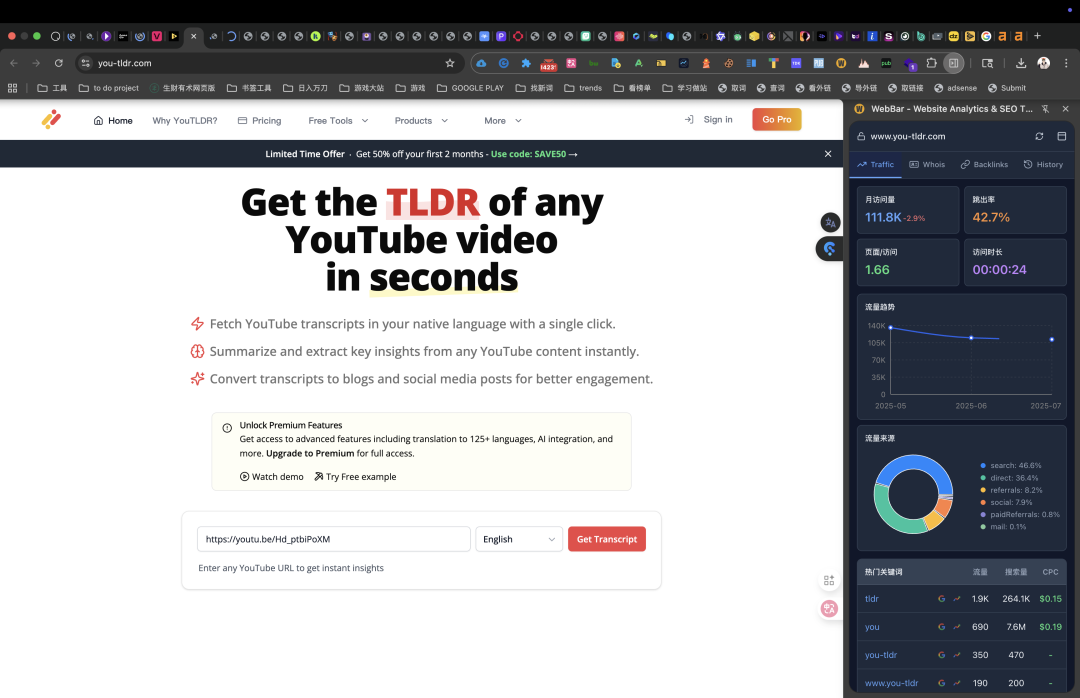The height and width of the screenshot is (698, 1080).
Task: Open the Chrome profile avatar
Action: 1043,63
